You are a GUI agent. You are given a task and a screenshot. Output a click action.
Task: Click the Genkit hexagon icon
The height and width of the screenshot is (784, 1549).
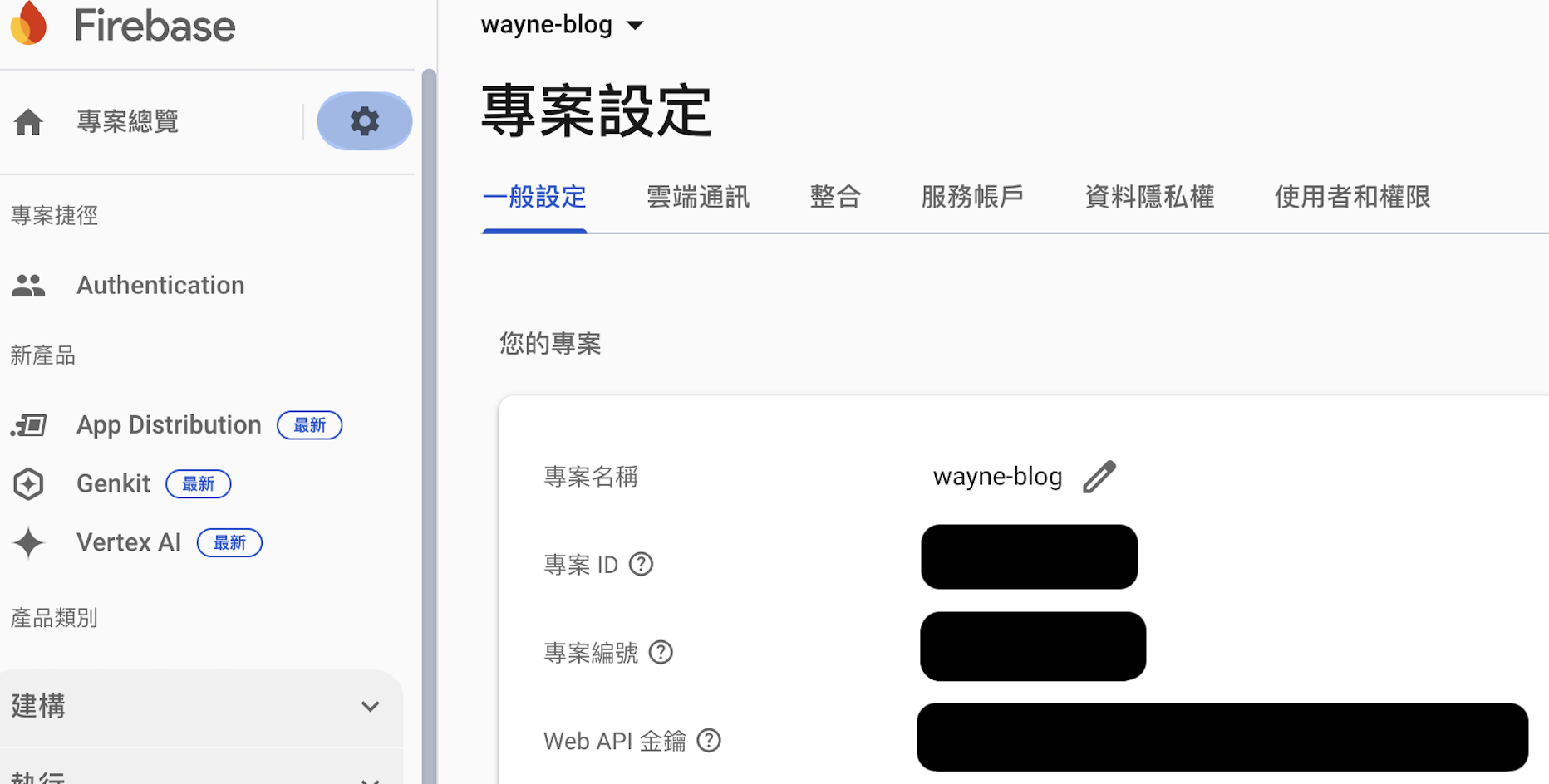click(28, 484)
